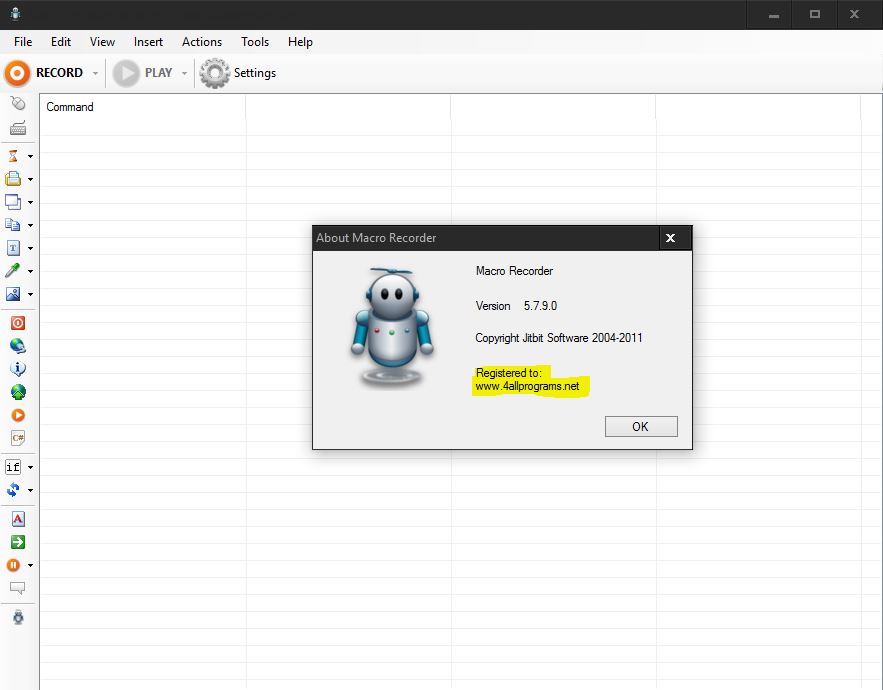883x690 pixels.
Task: Click the Copyright Jitbit Software 2004-2011 text
Action: click(559, 338)
